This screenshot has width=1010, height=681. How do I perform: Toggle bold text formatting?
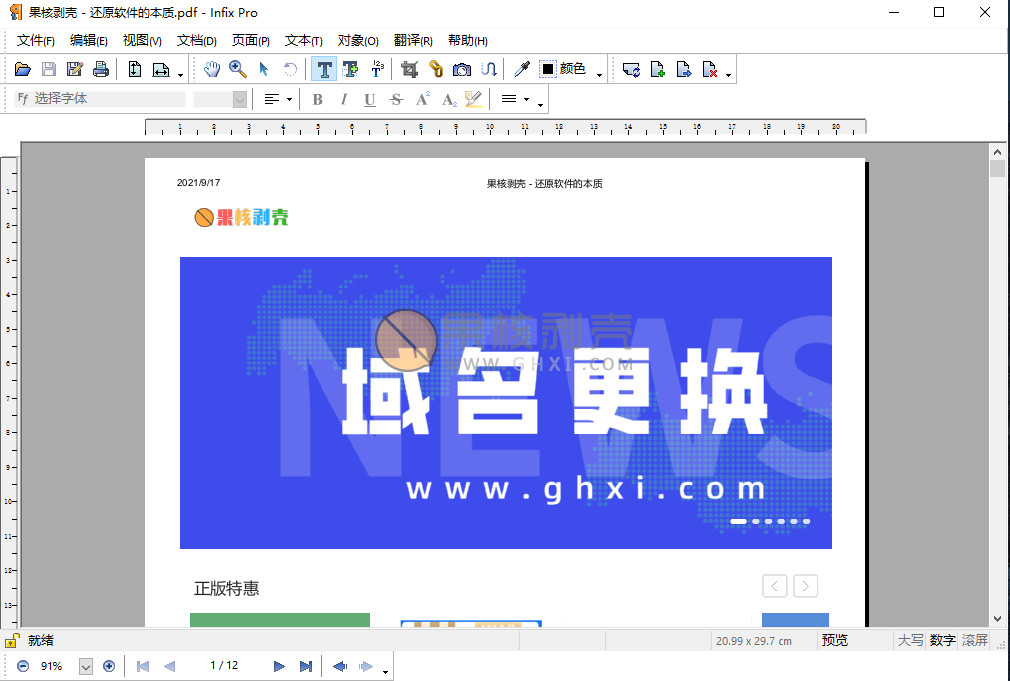pos(318,99)
